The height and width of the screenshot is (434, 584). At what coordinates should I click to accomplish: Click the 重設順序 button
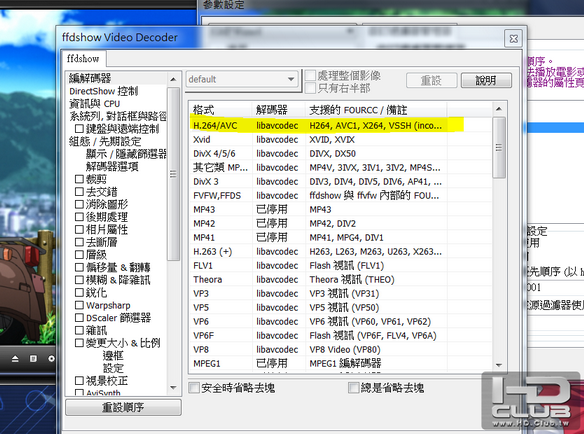pyautogui.click(x=123, y=407)
